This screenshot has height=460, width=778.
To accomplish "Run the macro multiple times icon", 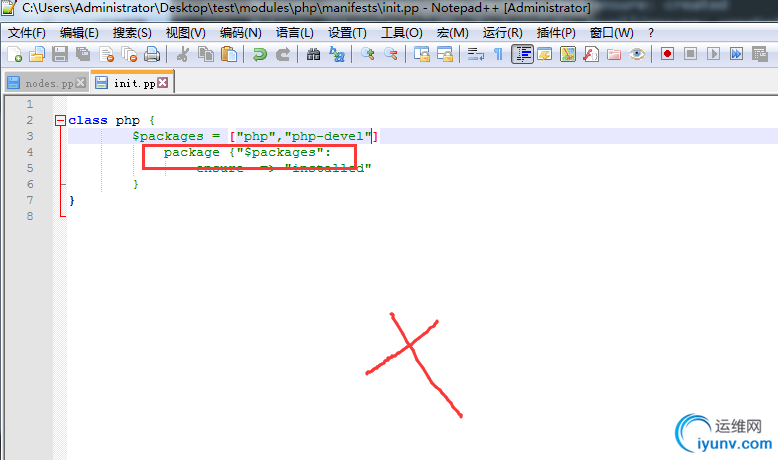I will 736,54.
